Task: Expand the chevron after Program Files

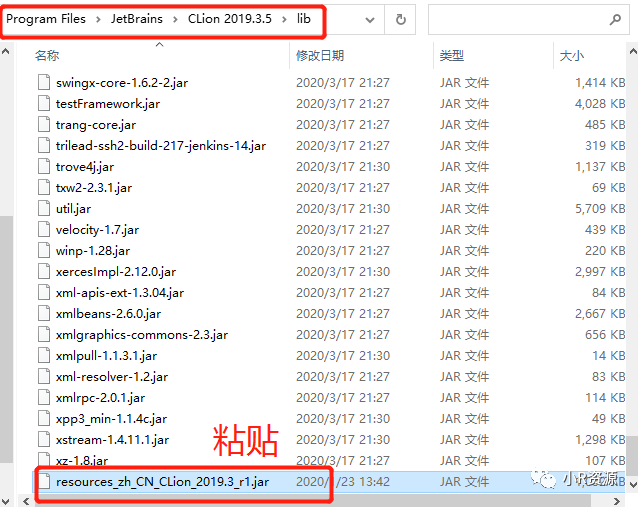Action: pos(98,19)
